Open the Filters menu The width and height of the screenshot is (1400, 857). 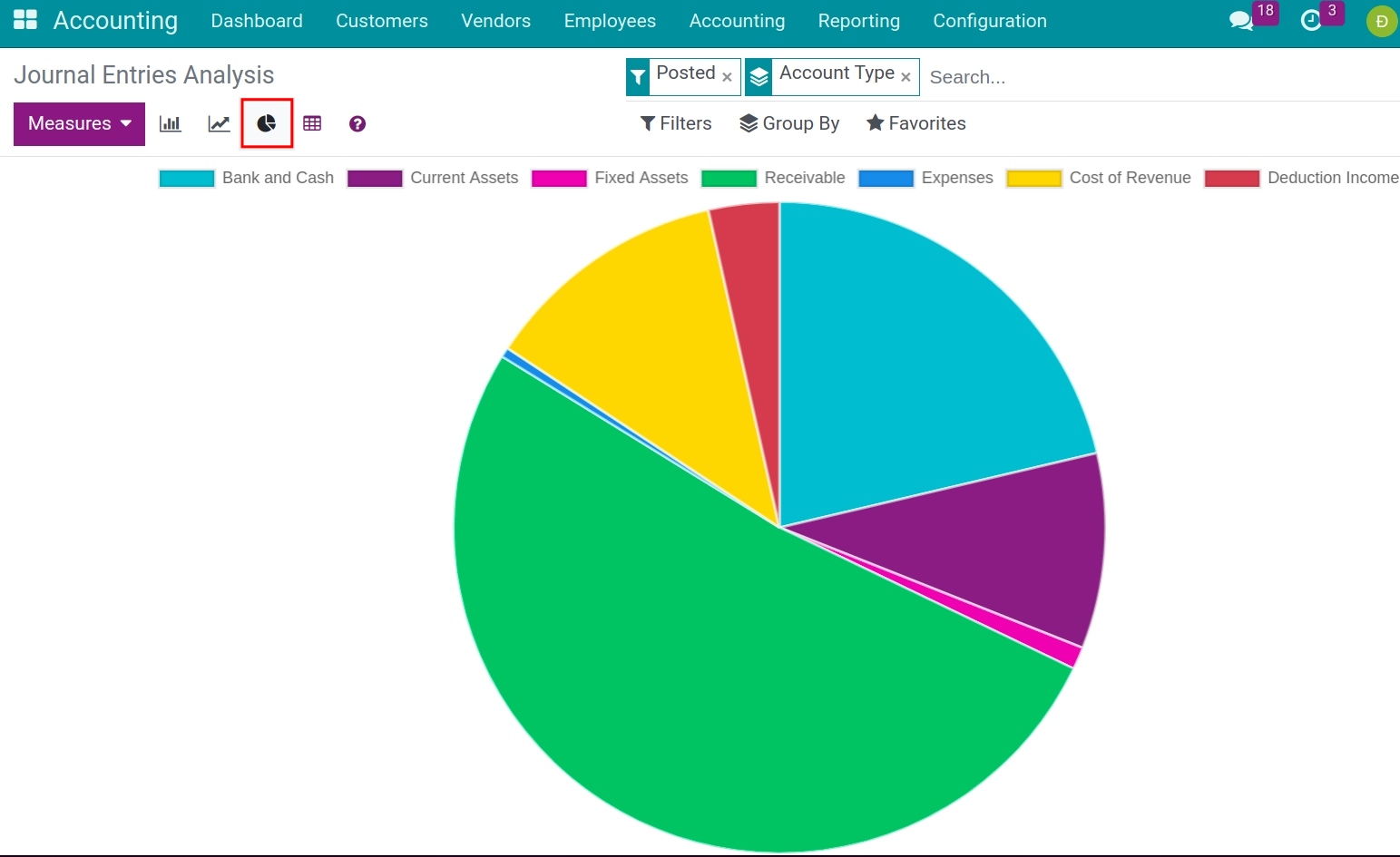pyautogui.click(x=675, y=123)
